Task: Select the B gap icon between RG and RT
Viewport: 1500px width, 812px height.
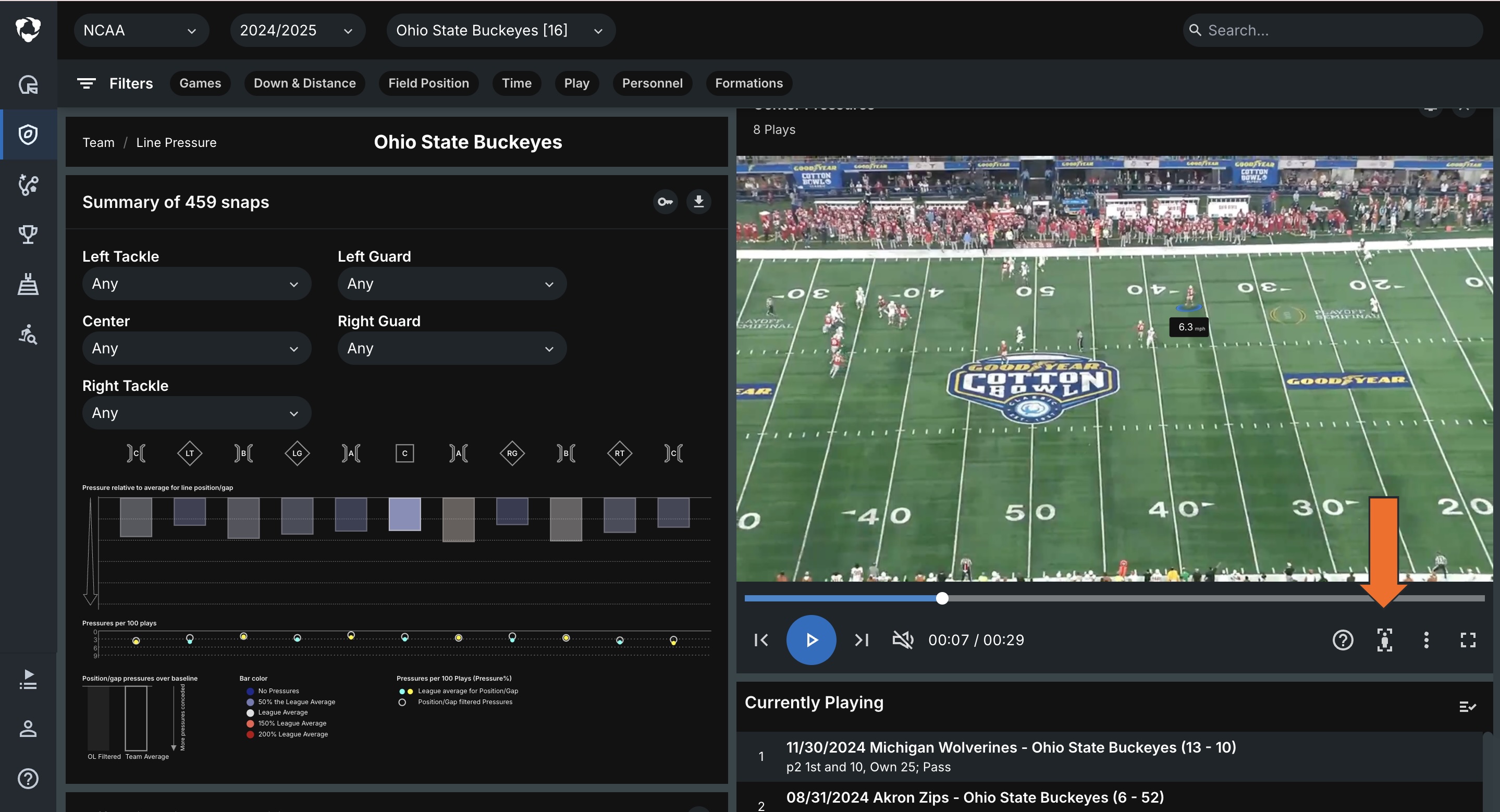Action: pyautogui.click(x=566, y=453)
